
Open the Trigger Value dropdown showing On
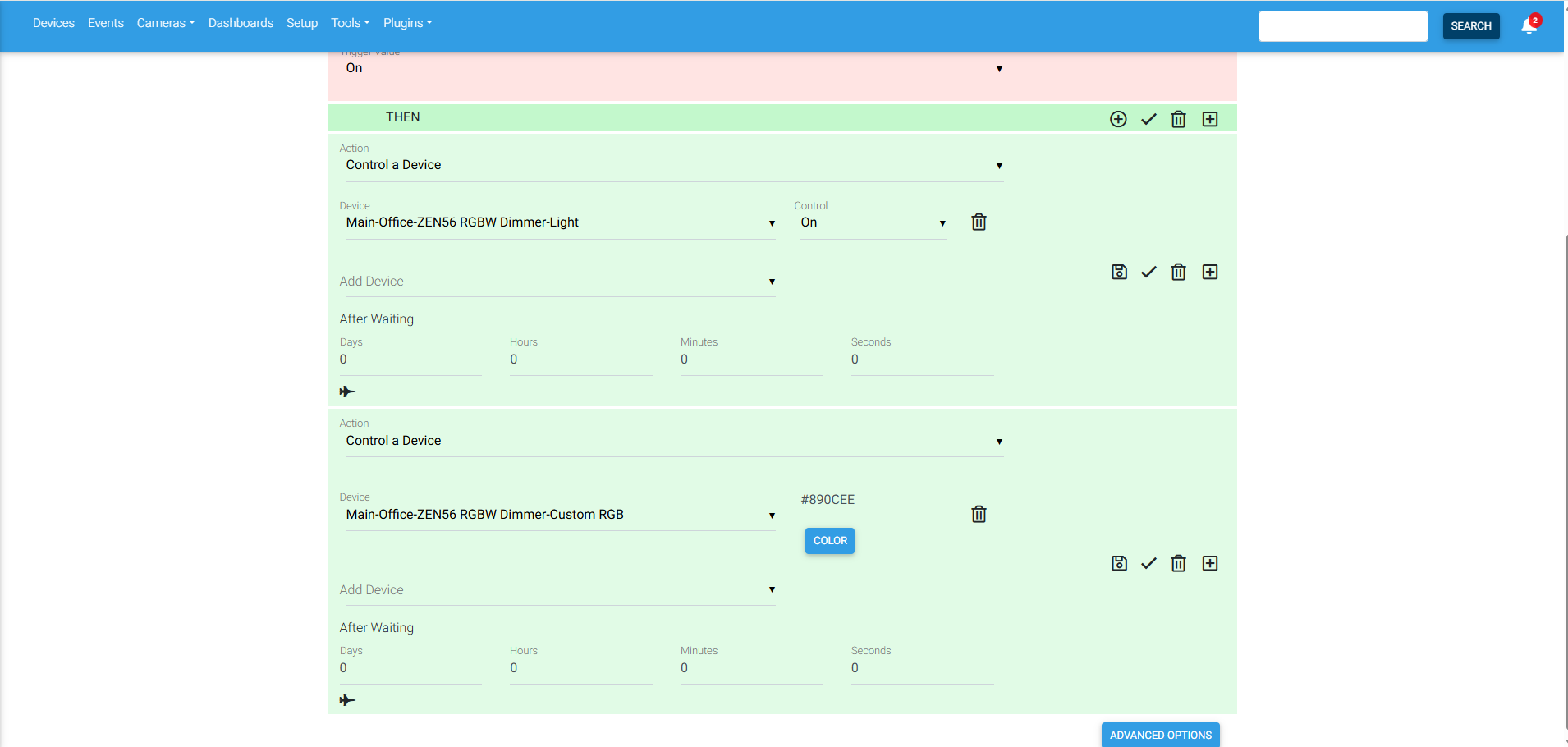click(674, 69)
